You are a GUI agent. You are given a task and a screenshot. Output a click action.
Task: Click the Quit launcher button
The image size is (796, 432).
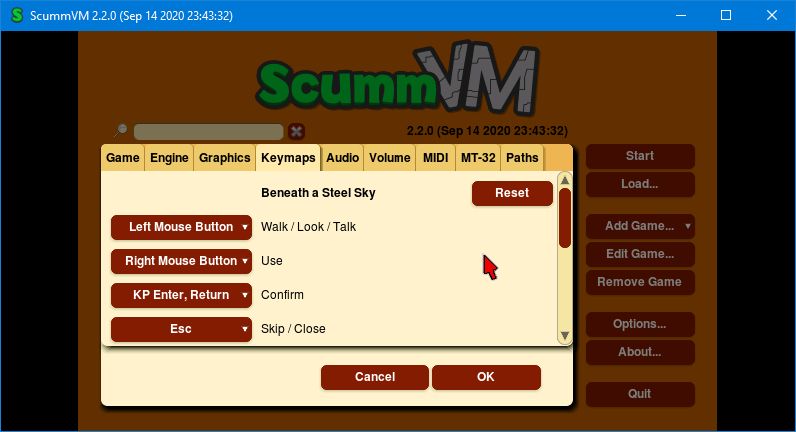pyautogui.click(x=640, y=394)
